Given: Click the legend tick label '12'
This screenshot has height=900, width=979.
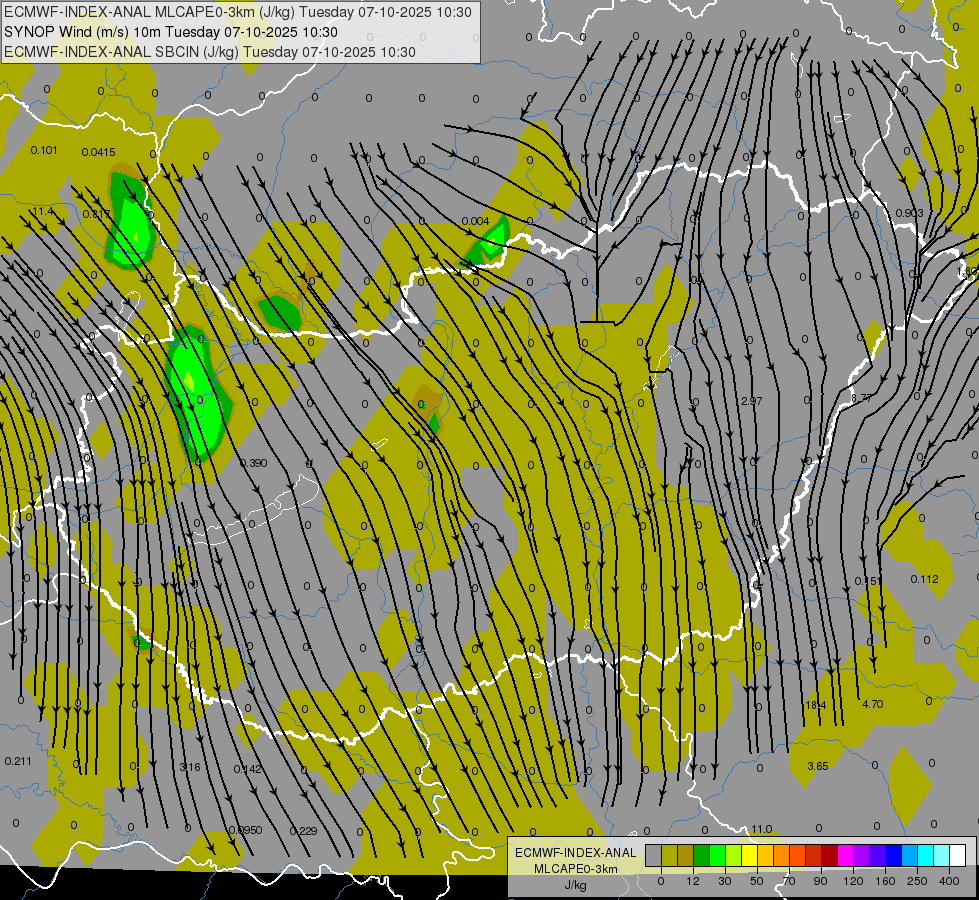Looking at the screenshot, I should pos(692,881).
